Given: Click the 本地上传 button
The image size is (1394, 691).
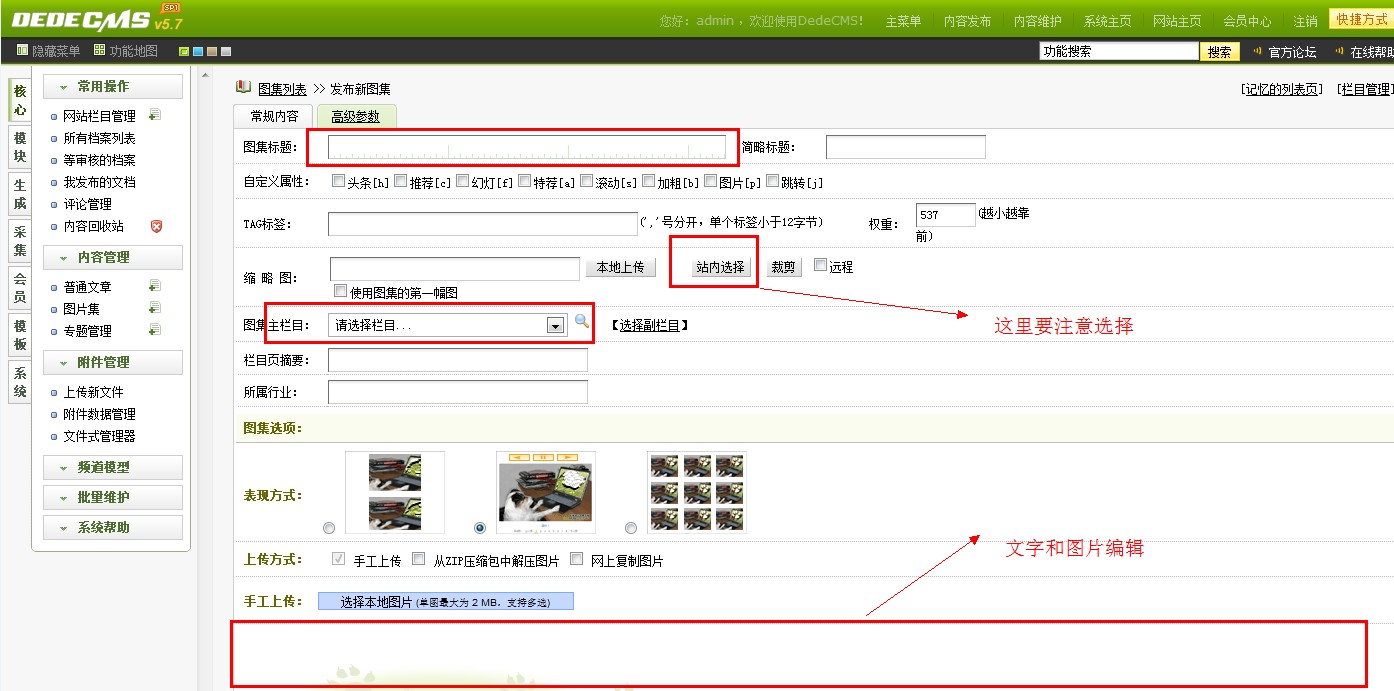Looking at the screenshot, I should click(620, 267).
